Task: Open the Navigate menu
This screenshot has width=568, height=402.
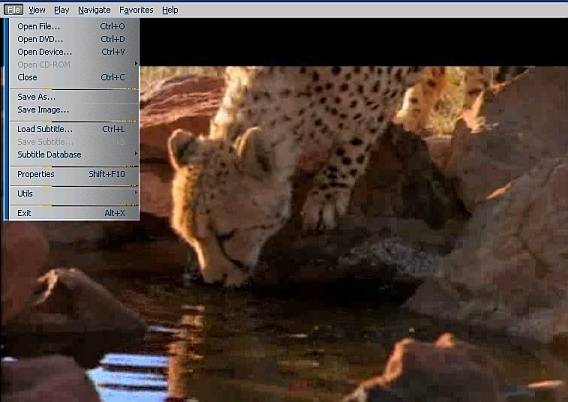Action: pyautogui.click(x=94, y=10)
